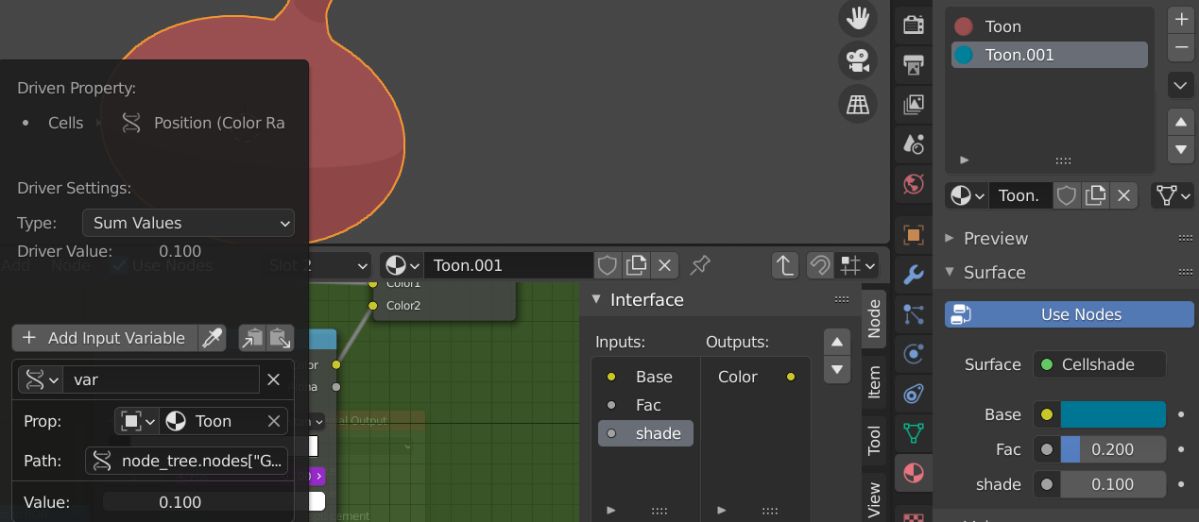Viewport: 1199px width, 522px height.
Task: Browse material dropdown in Properties panel
Action: (x=967, y=196)
